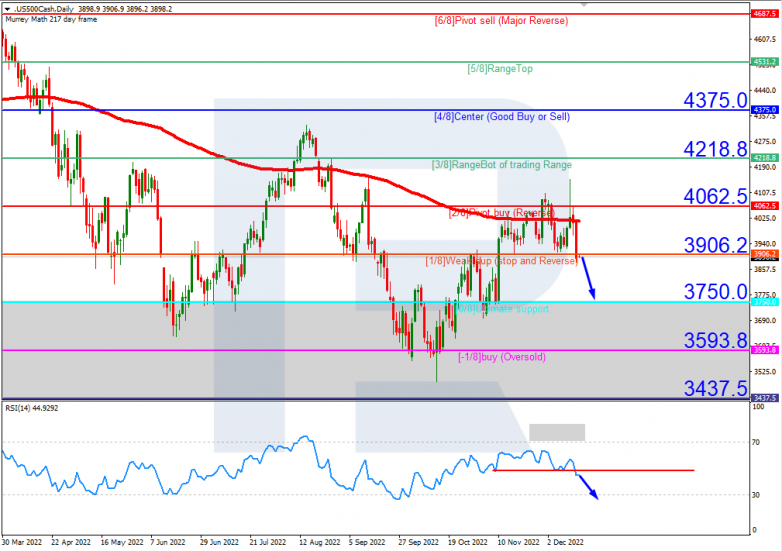Select the [-1/8]buy (Oversold) label

pyautogui.click(x=502, y=357)
